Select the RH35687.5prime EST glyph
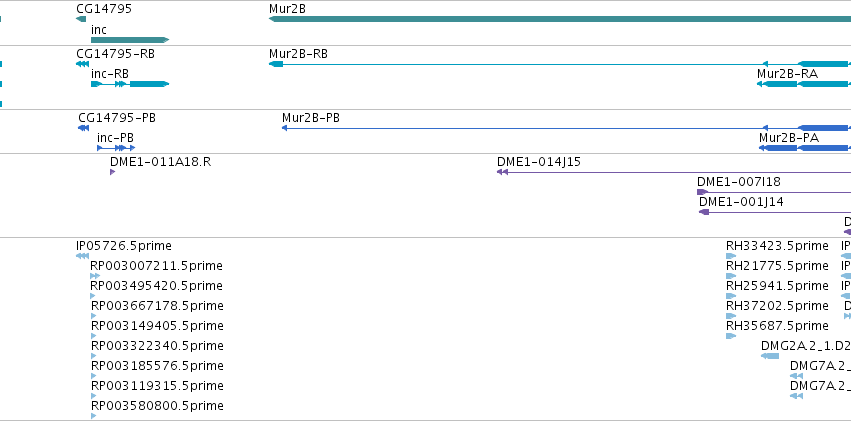 tap(731, 336)
